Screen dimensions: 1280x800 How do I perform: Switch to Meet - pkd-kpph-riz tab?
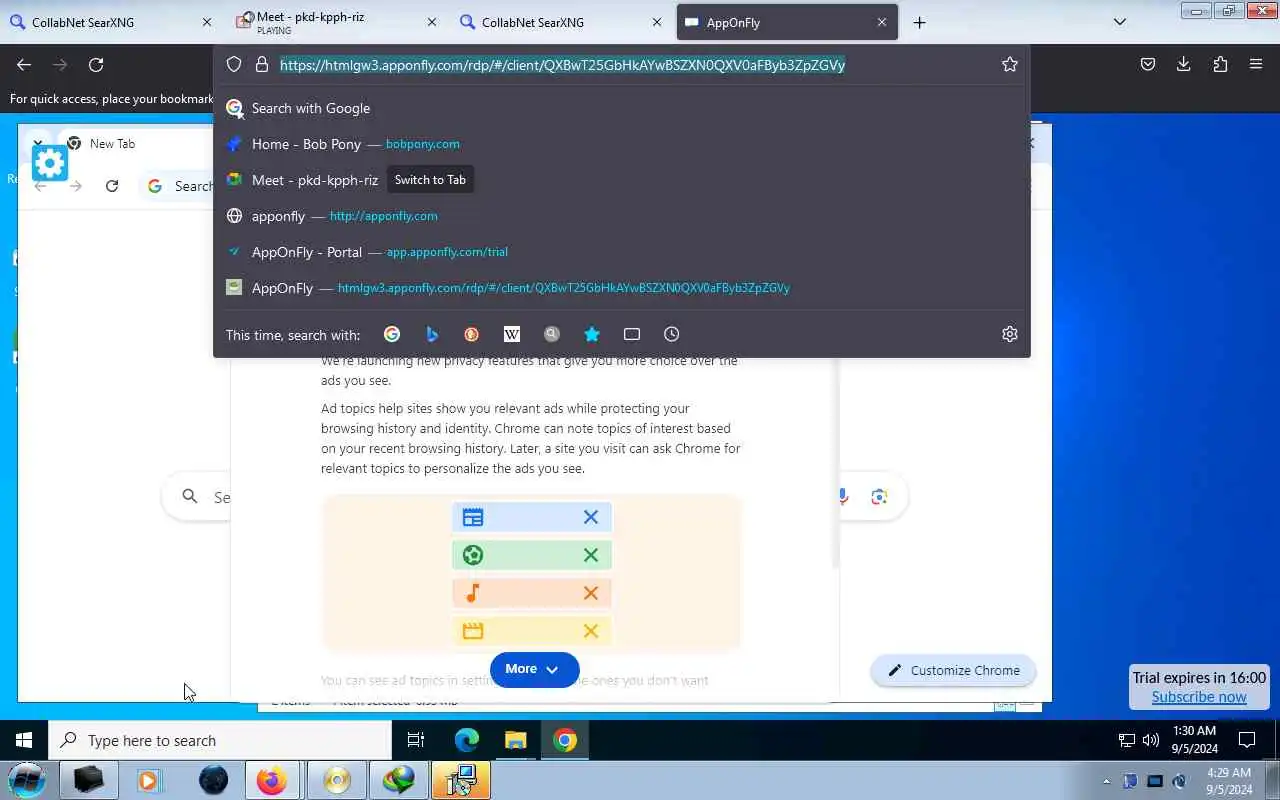(335, 22)
